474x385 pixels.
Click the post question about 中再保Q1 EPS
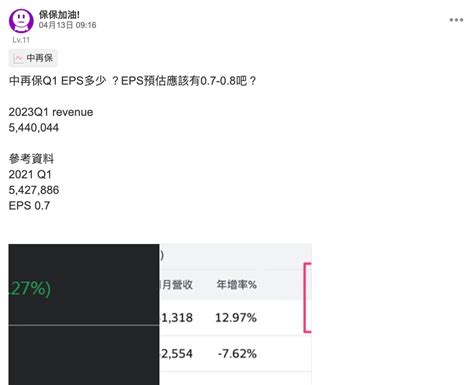pyautogui.click(x=132, y=81)
